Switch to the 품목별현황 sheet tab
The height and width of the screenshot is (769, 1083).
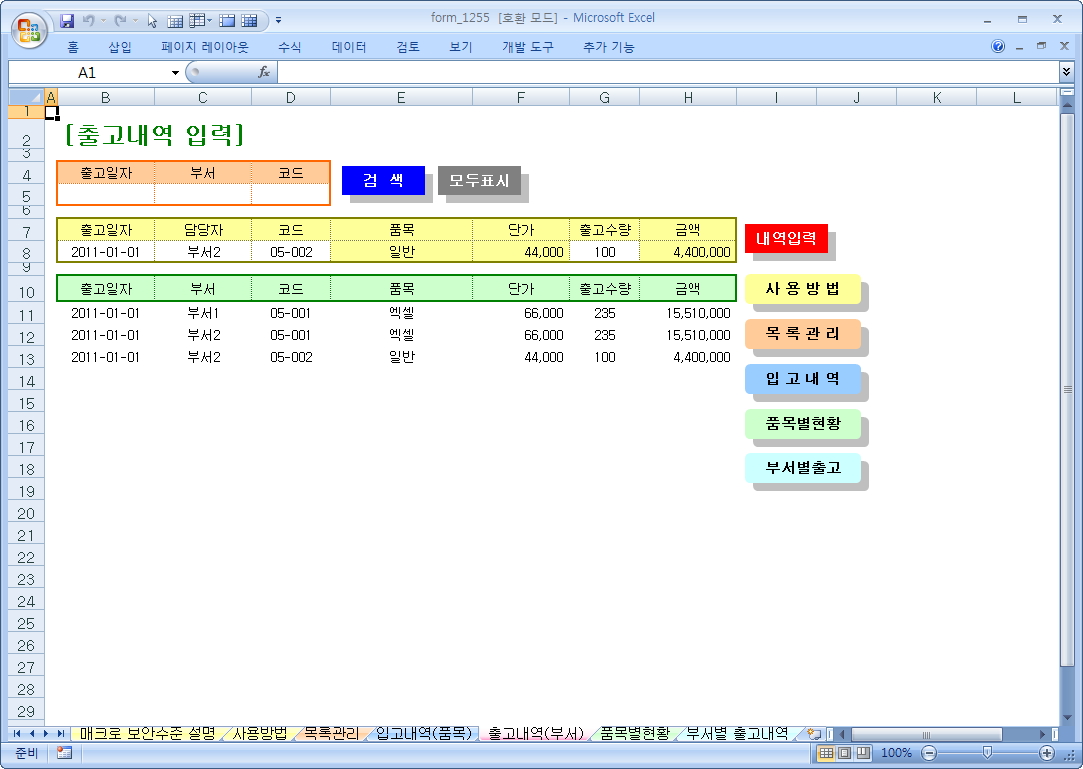pyautogui.click(x=635, y=734)
